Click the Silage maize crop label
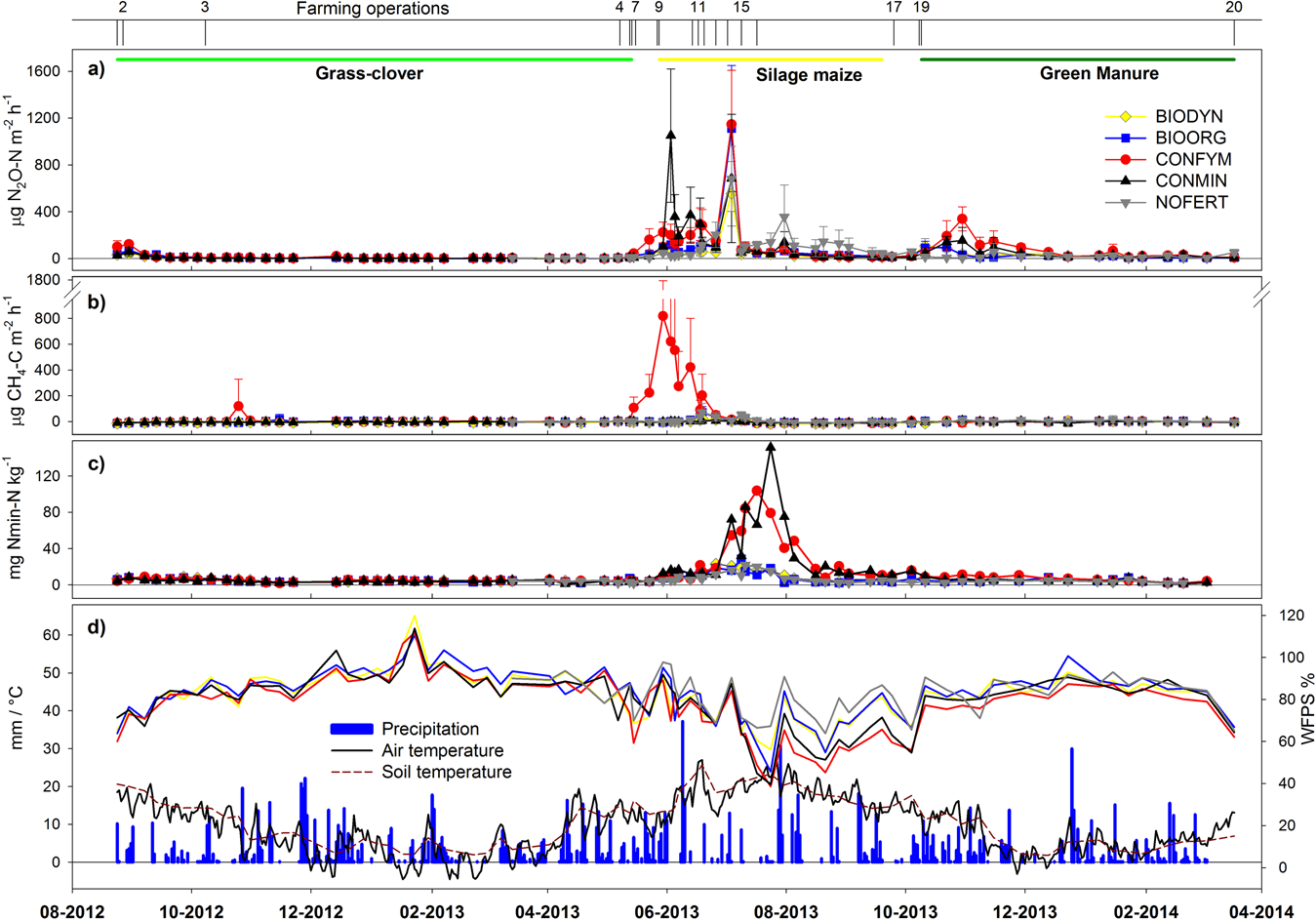The height and width of the screenshot is (920, 1316). point(809,75)
